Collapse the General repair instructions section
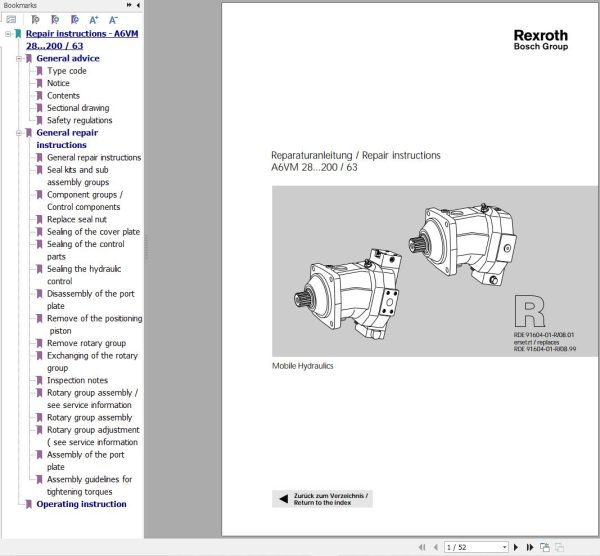Viewport: 600px width, 556px height. (x=19, y=133)
